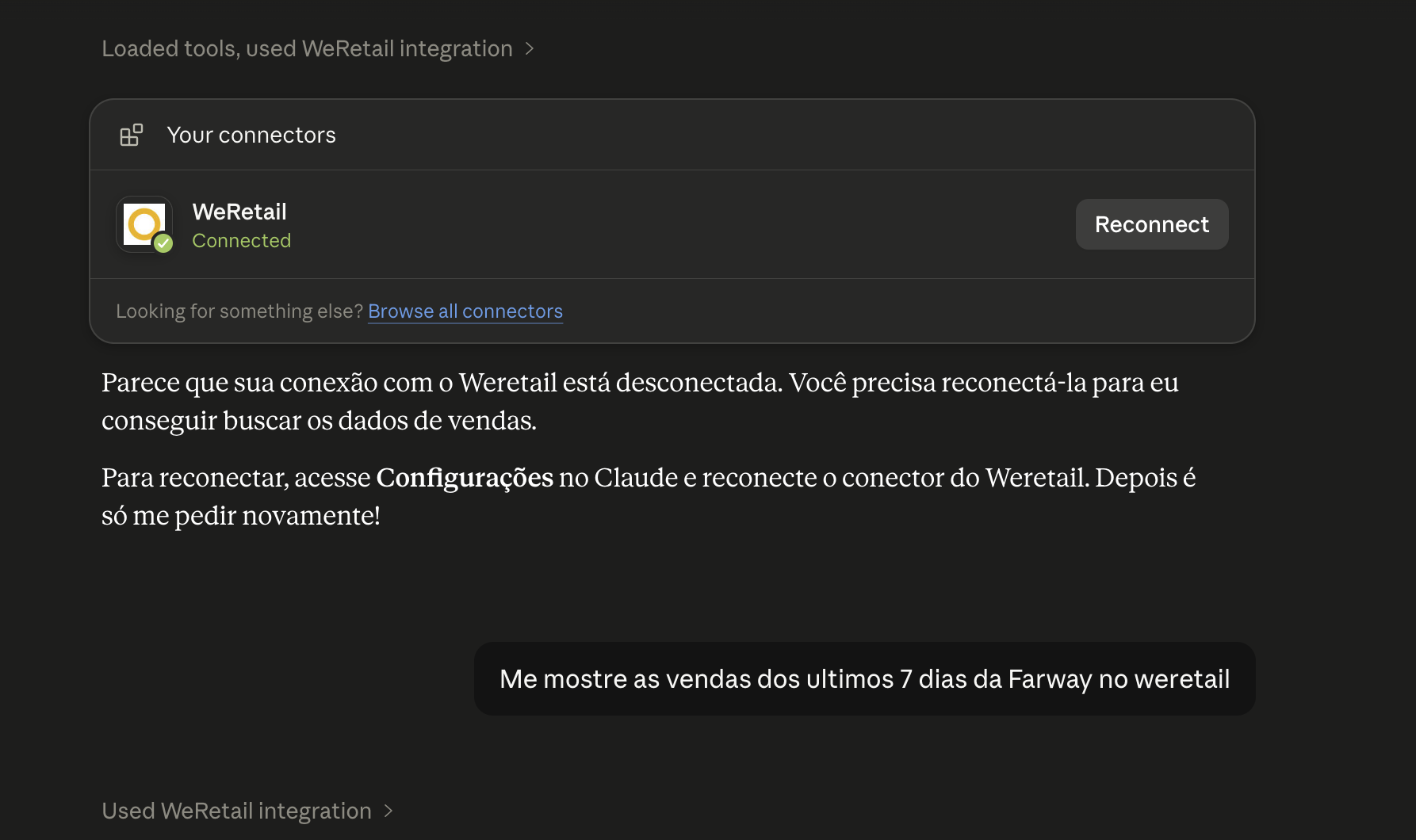Click the green "Connected" status text

click(242, 240)
